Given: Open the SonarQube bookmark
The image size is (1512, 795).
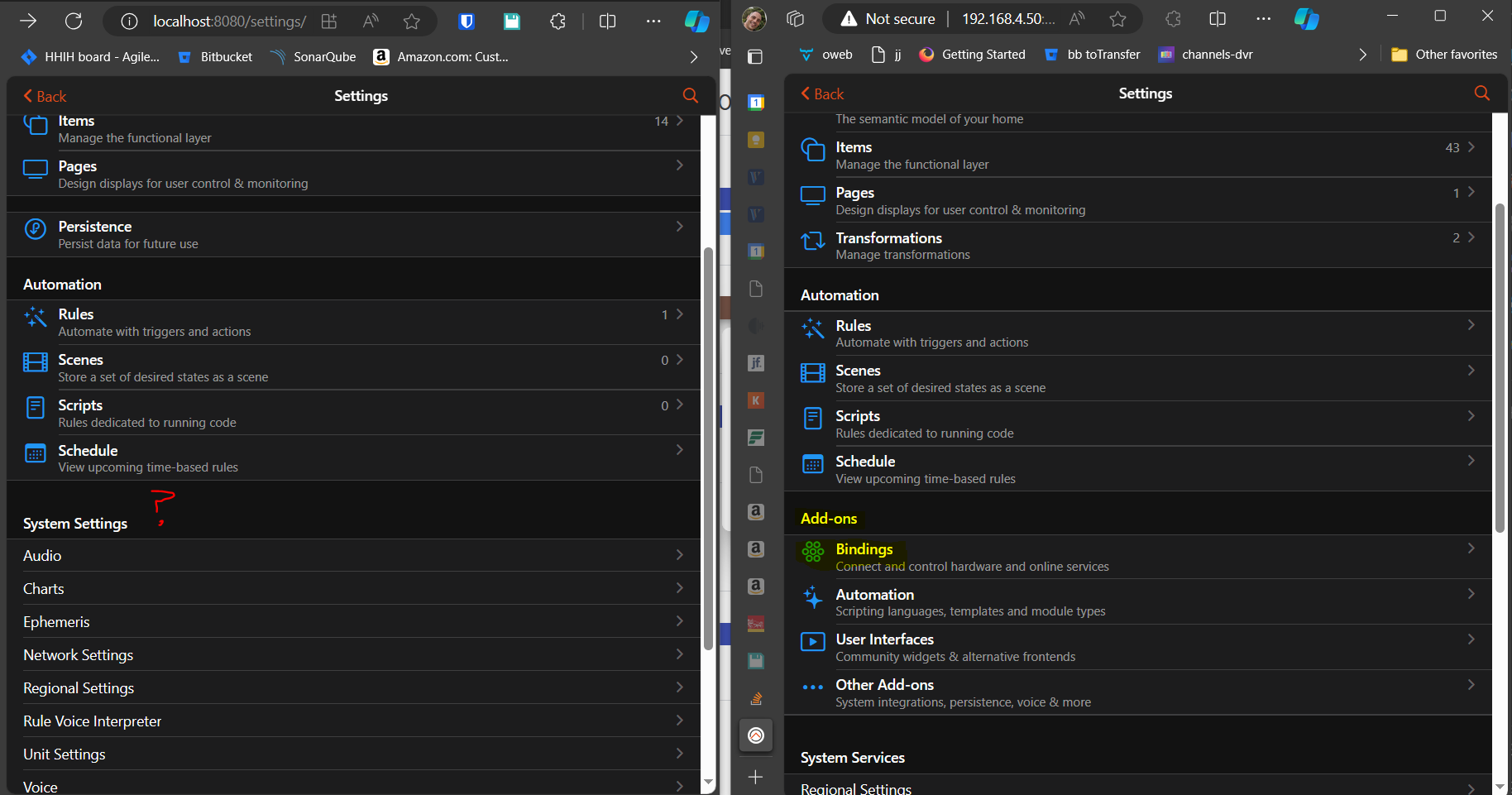Looking at the screenshot, I should (313, 56).
